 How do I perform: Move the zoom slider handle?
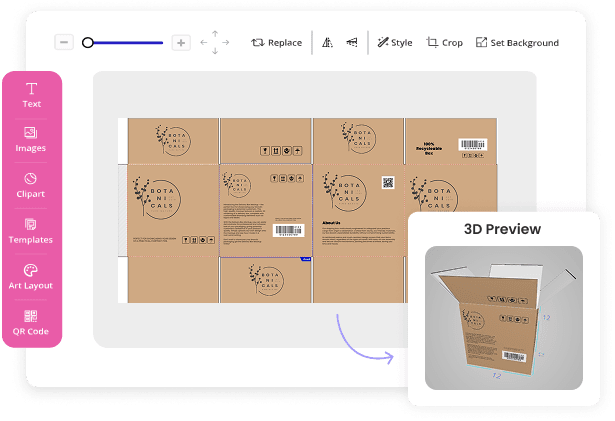[x=88, y=42]
